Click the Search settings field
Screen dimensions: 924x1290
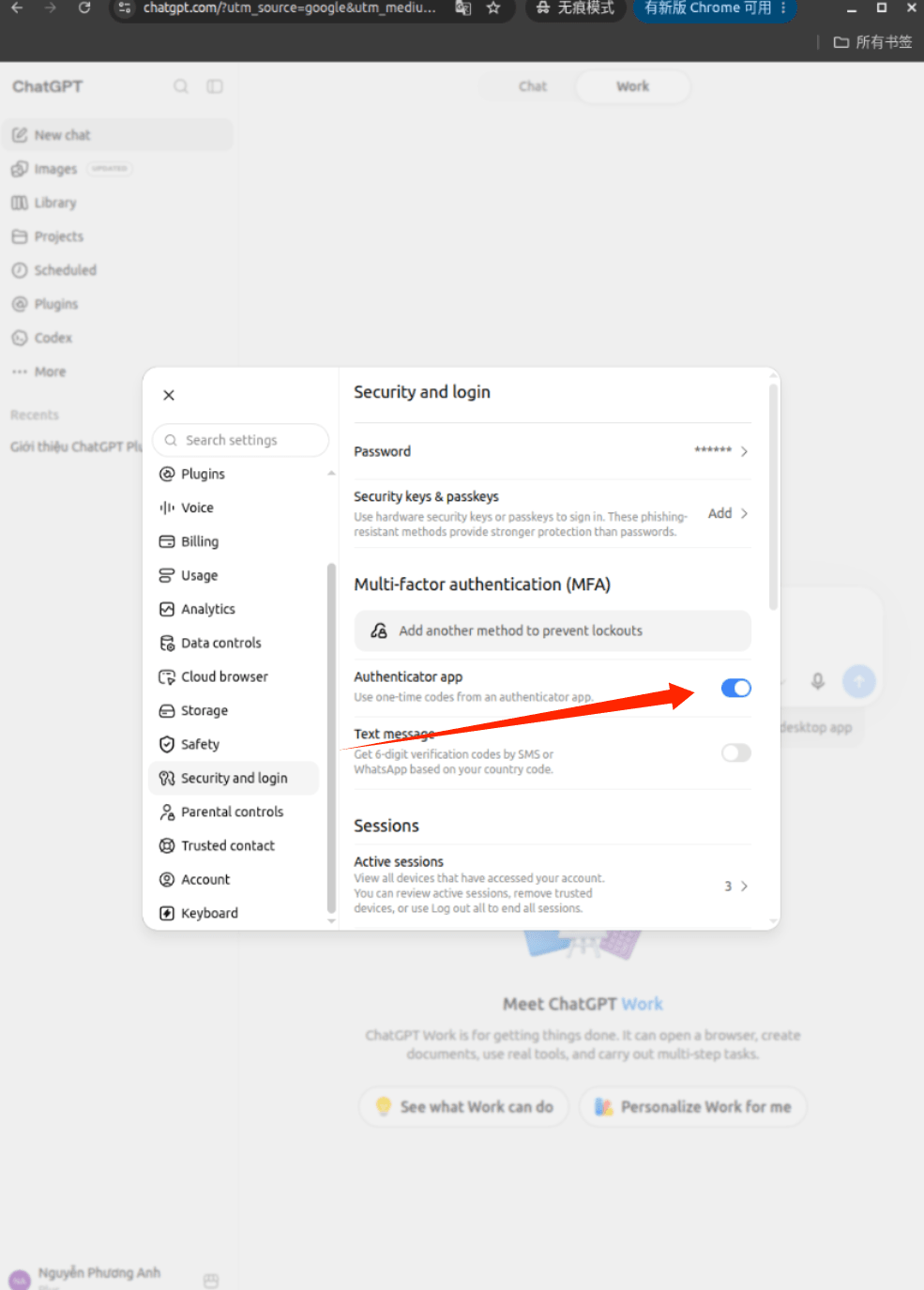coord(241,440)
